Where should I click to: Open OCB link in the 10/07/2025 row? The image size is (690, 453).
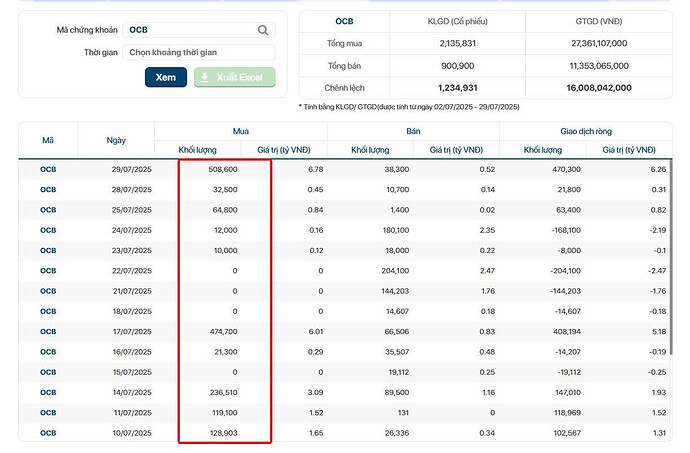tap(48, 432)
